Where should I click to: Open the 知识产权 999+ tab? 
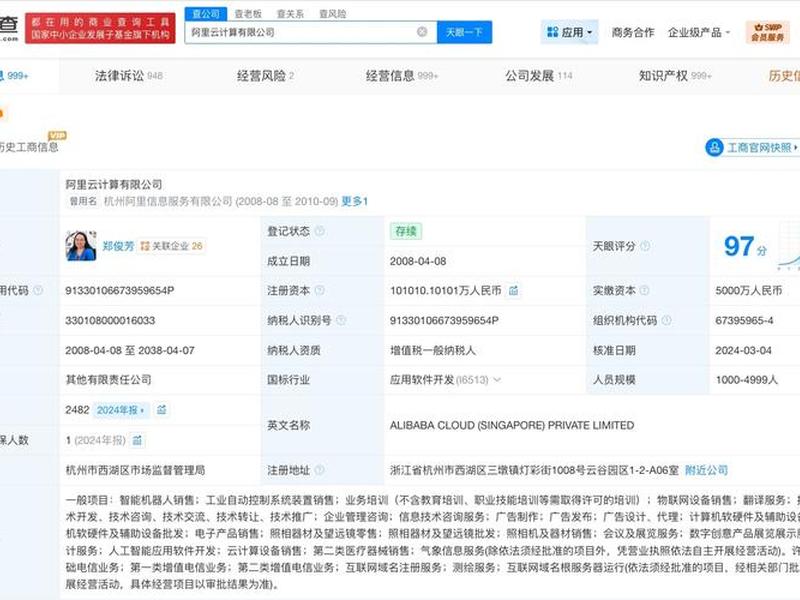(x=675, y=76)
